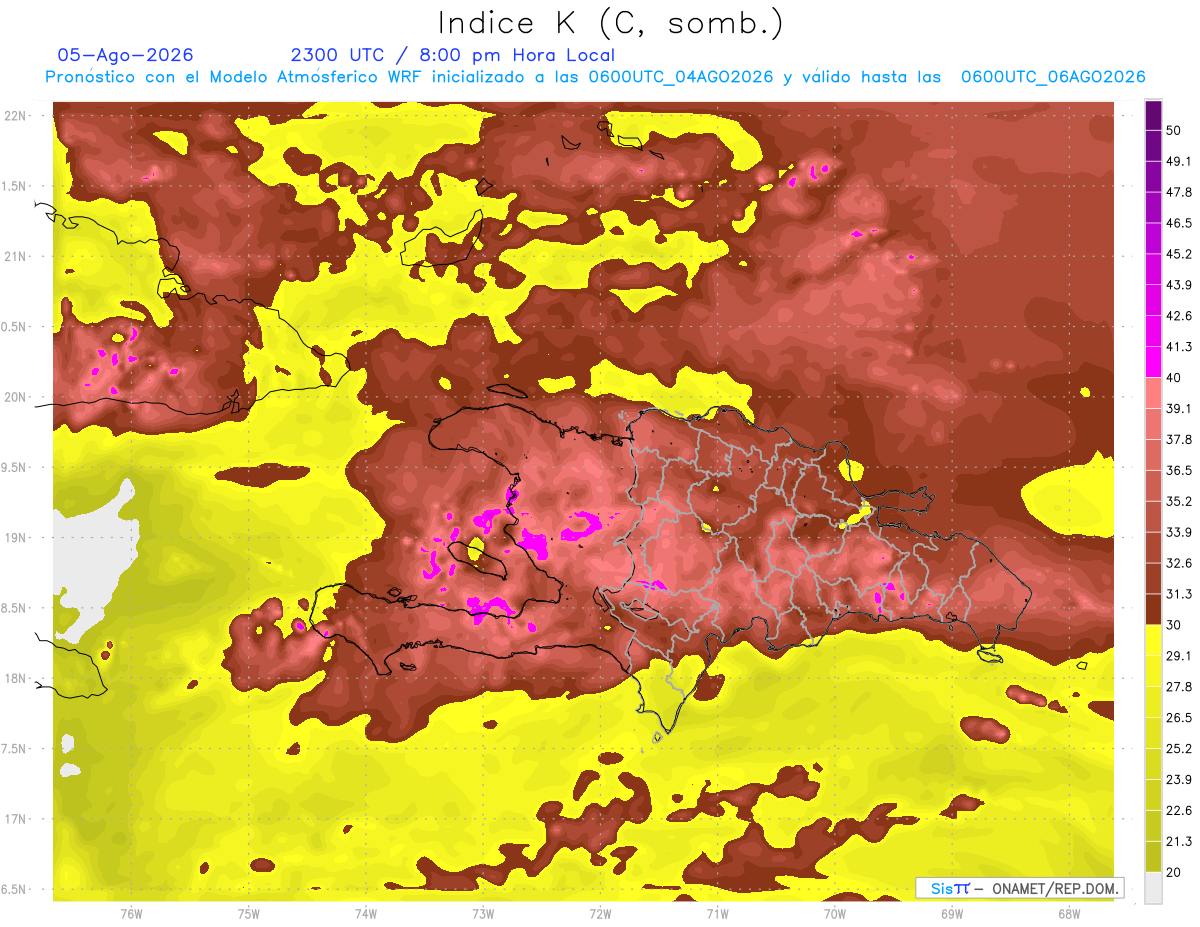Pick the light gray color bar segment below 20
The width and height of the screenshot is (1200, 927).
(1153, 888)
